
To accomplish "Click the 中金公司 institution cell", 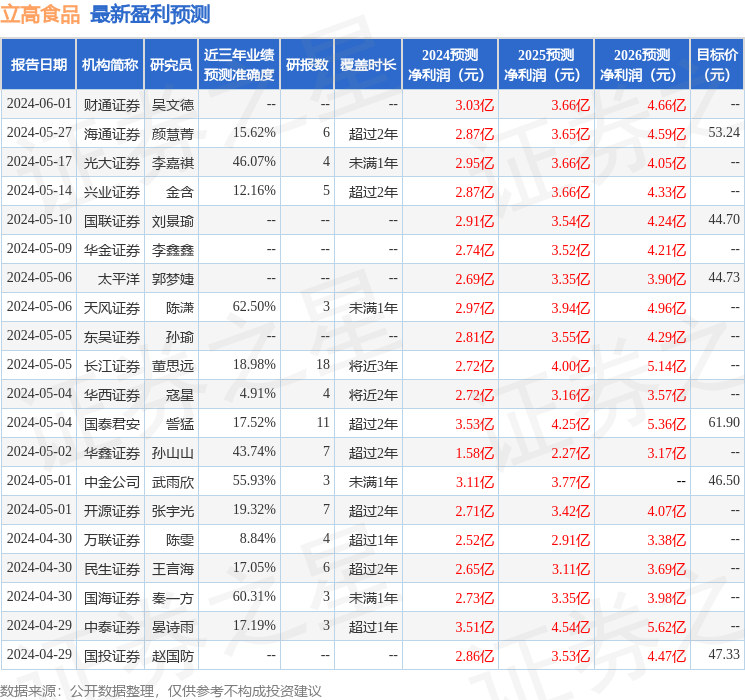I will [x=112, y=482].
